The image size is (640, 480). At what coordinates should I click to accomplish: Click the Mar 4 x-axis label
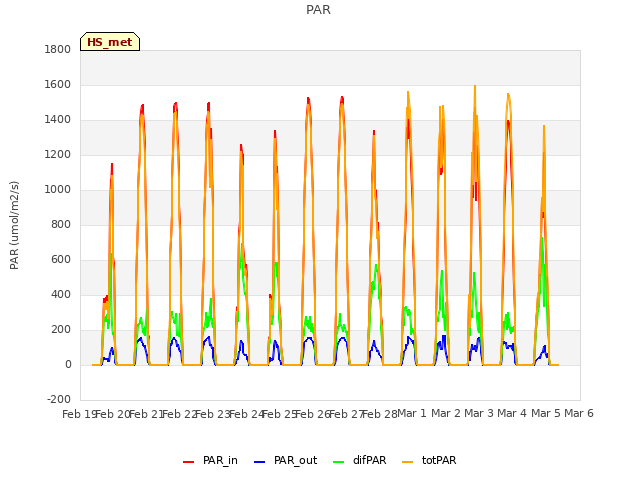[x=512, y=413]
